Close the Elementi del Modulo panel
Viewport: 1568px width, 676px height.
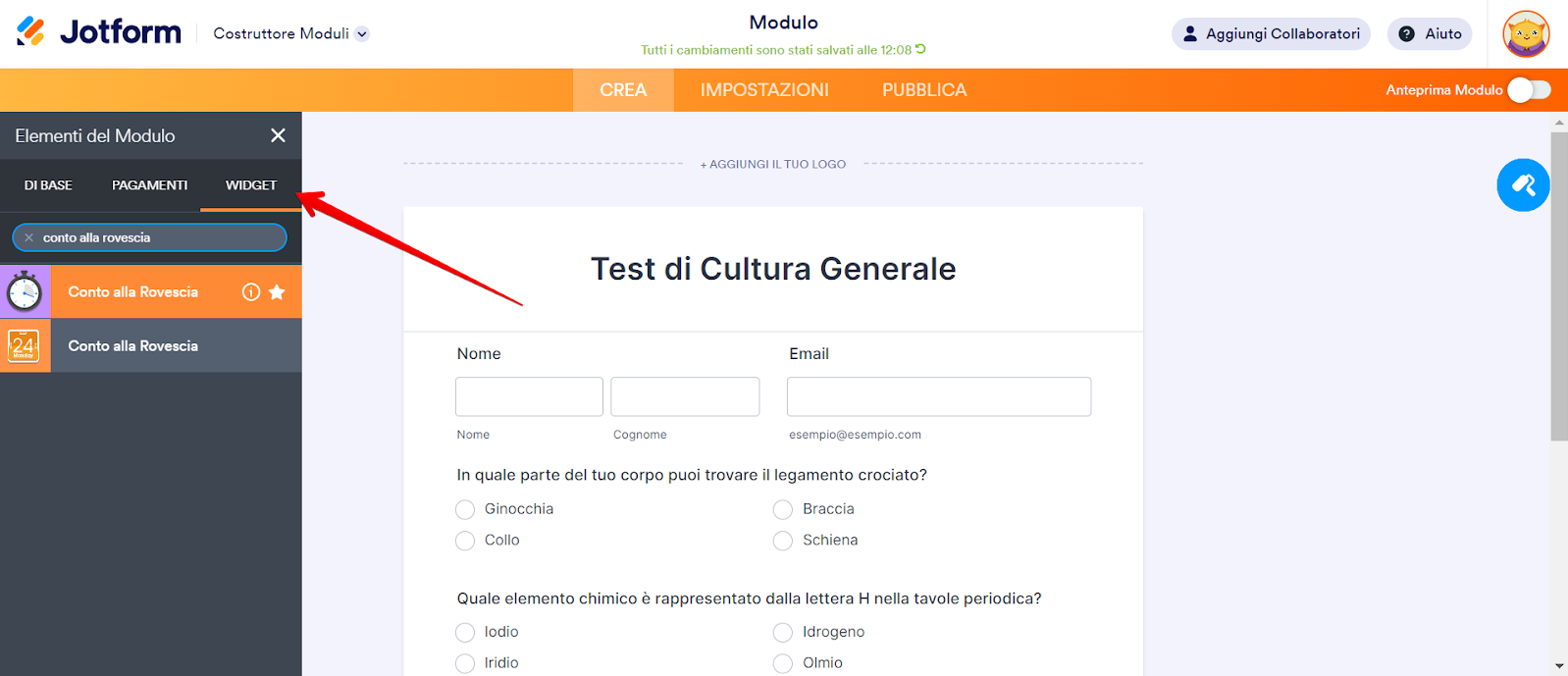click(279, 135)
